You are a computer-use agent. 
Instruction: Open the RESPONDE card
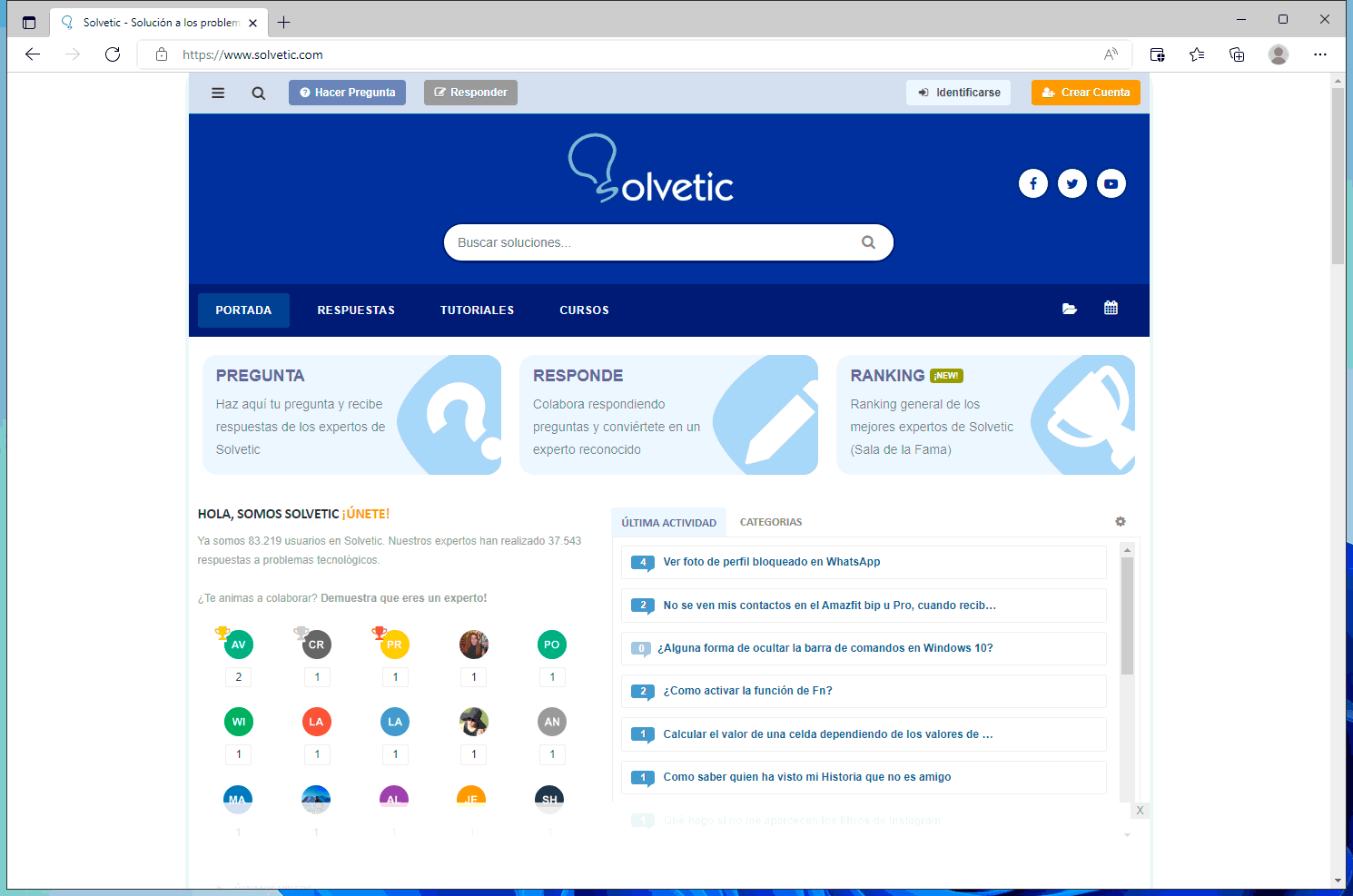[x=668, y=415]
